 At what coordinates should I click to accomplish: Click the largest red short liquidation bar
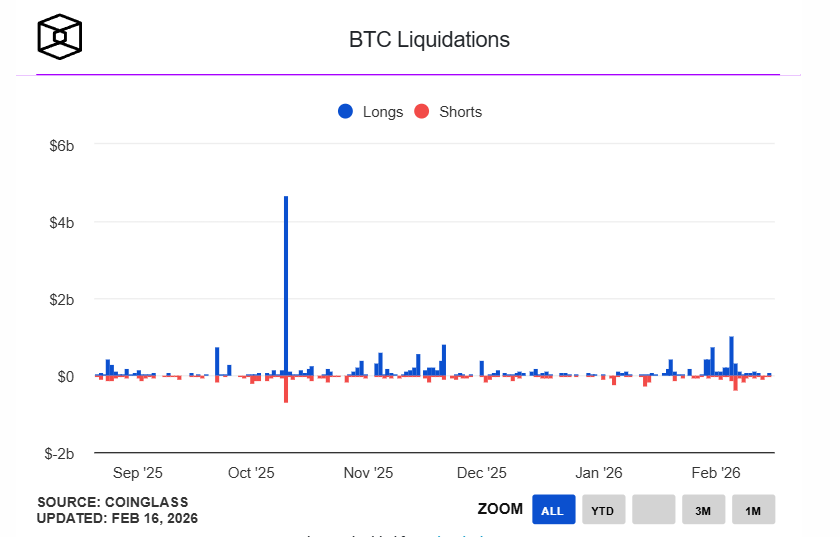(x=286, y=389)
